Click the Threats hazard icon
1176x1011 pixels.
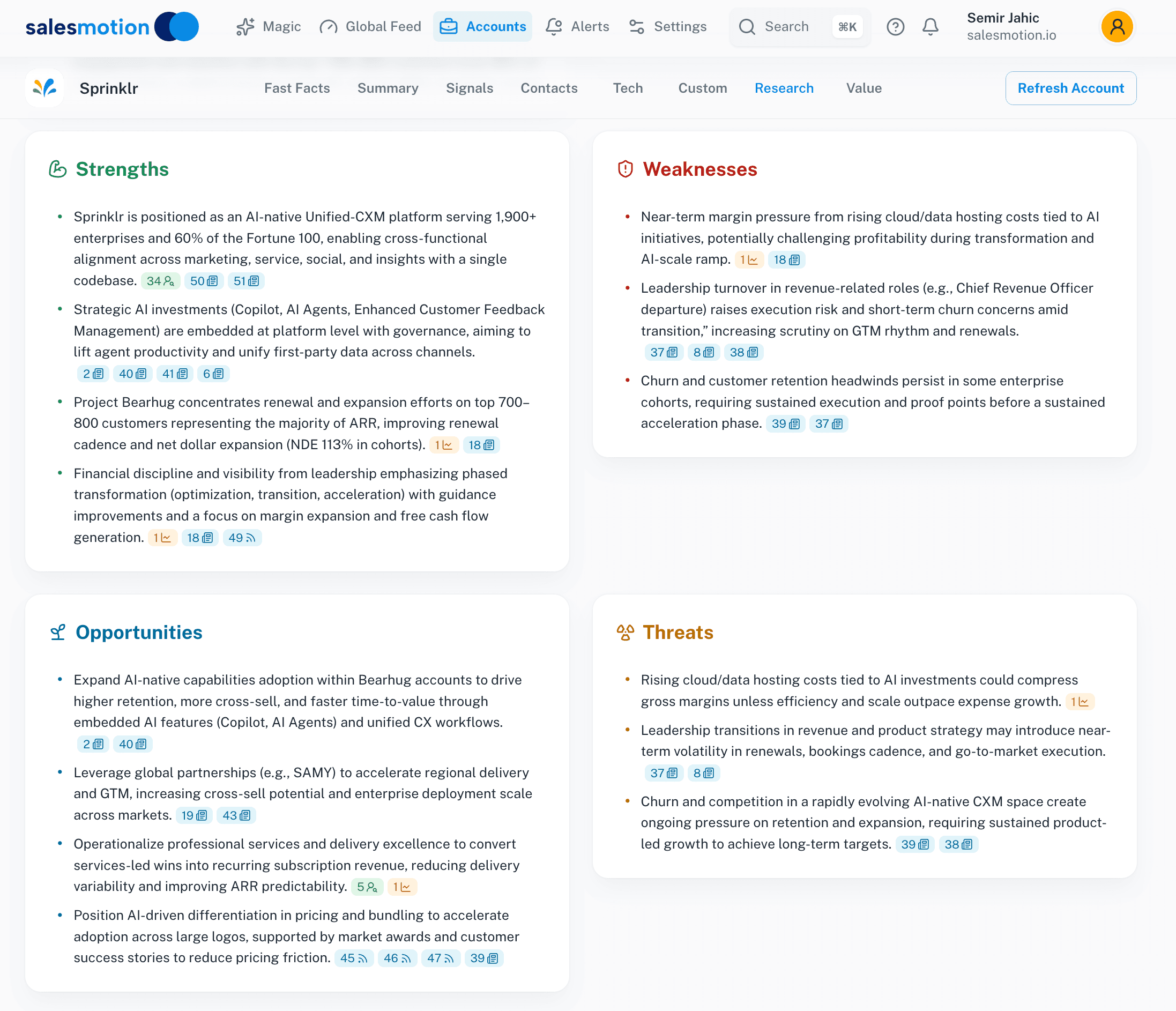[x=625, y=632]
